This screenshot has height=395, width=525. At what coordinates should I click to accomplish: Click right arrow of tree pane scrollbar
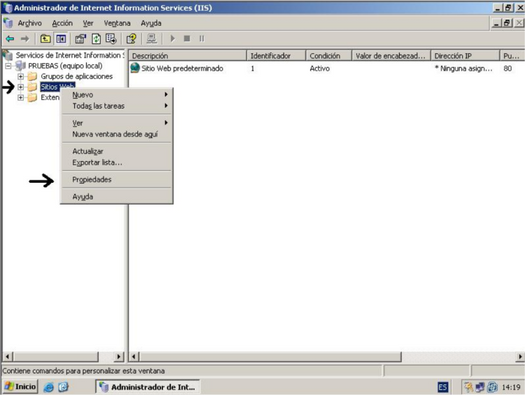pyautogui.click(x=119, y=357)
